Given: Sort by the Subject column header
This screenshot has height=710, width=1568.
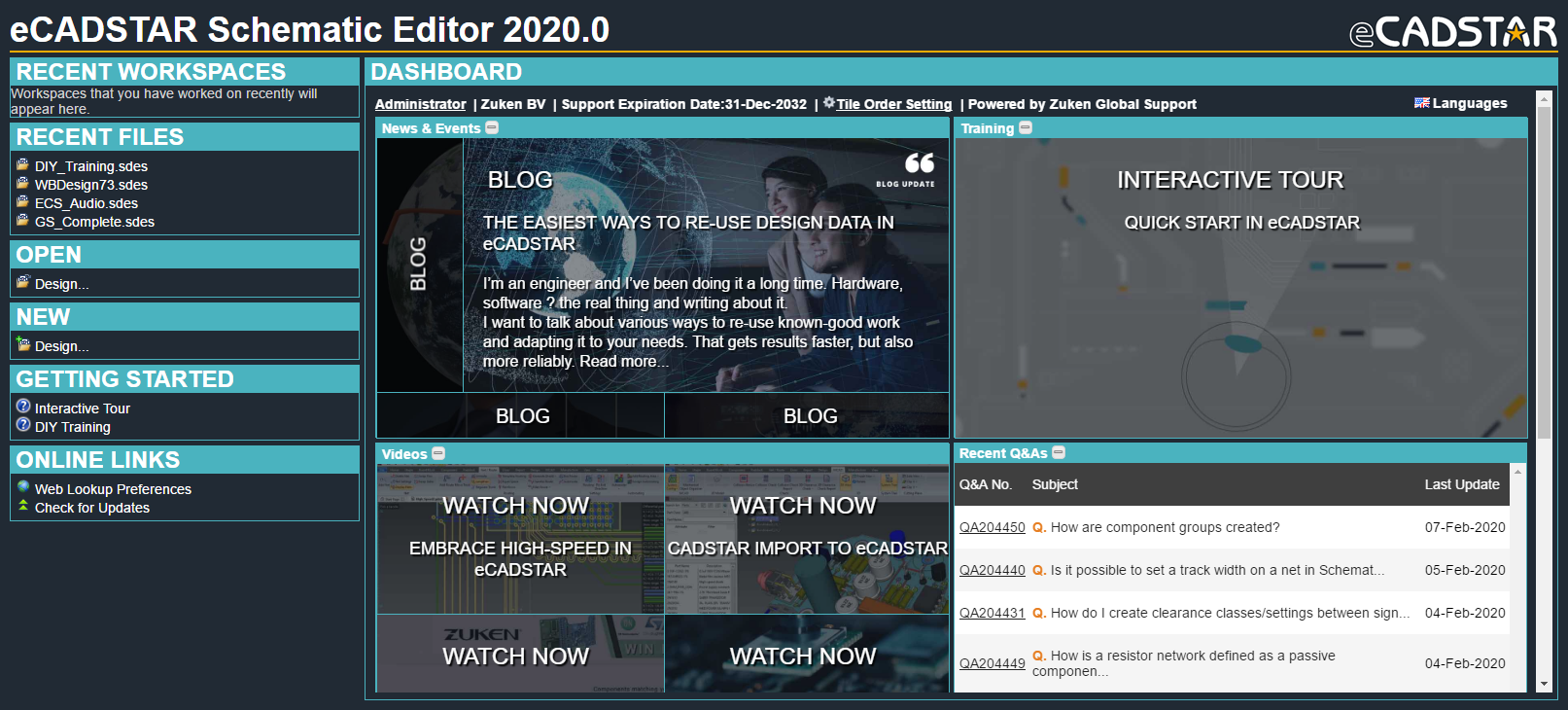Looking at the screenshot, I should coord(1055,484).
